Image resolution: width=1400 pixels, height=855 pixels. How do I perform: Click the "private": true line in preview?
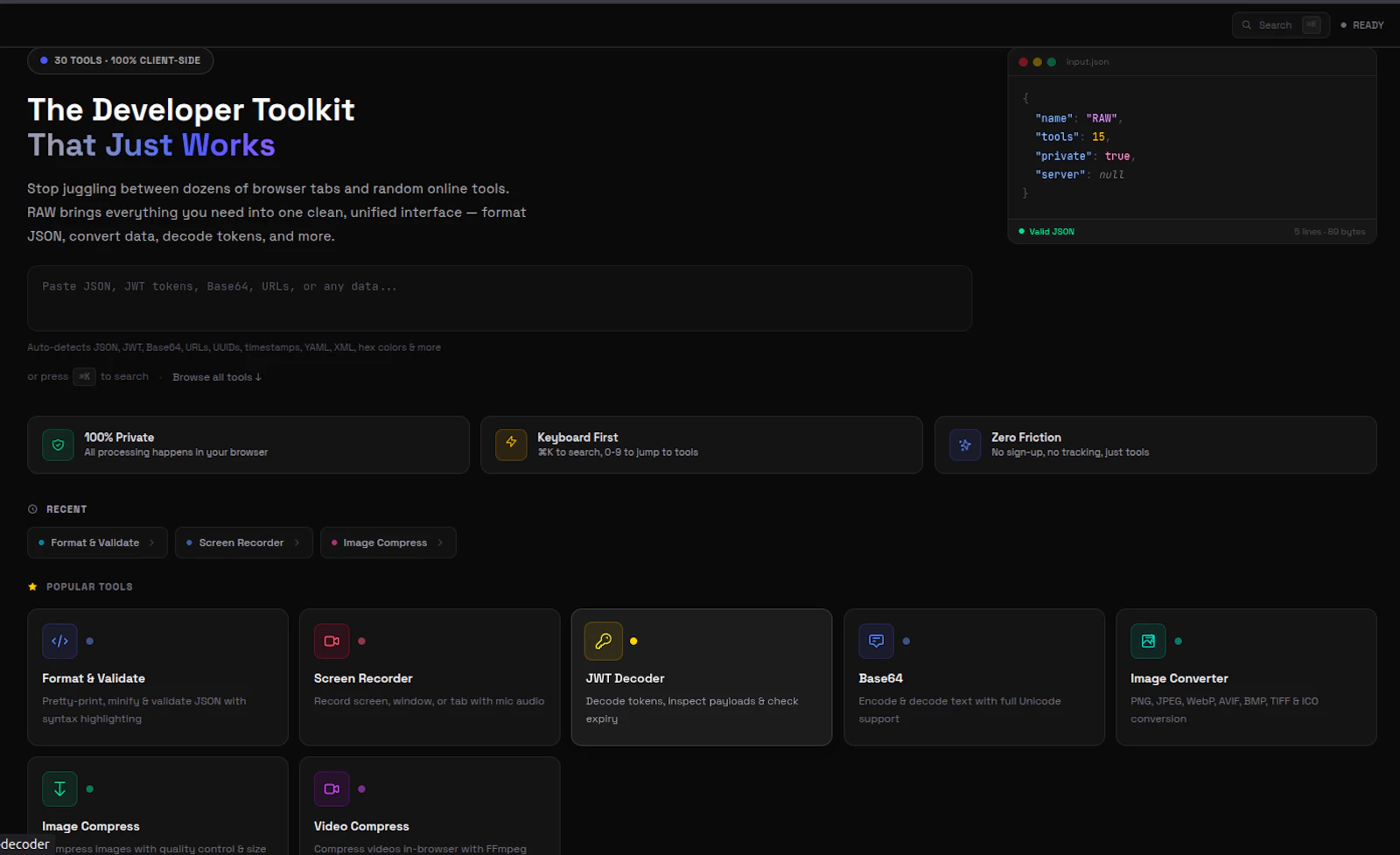point(1085,156)
